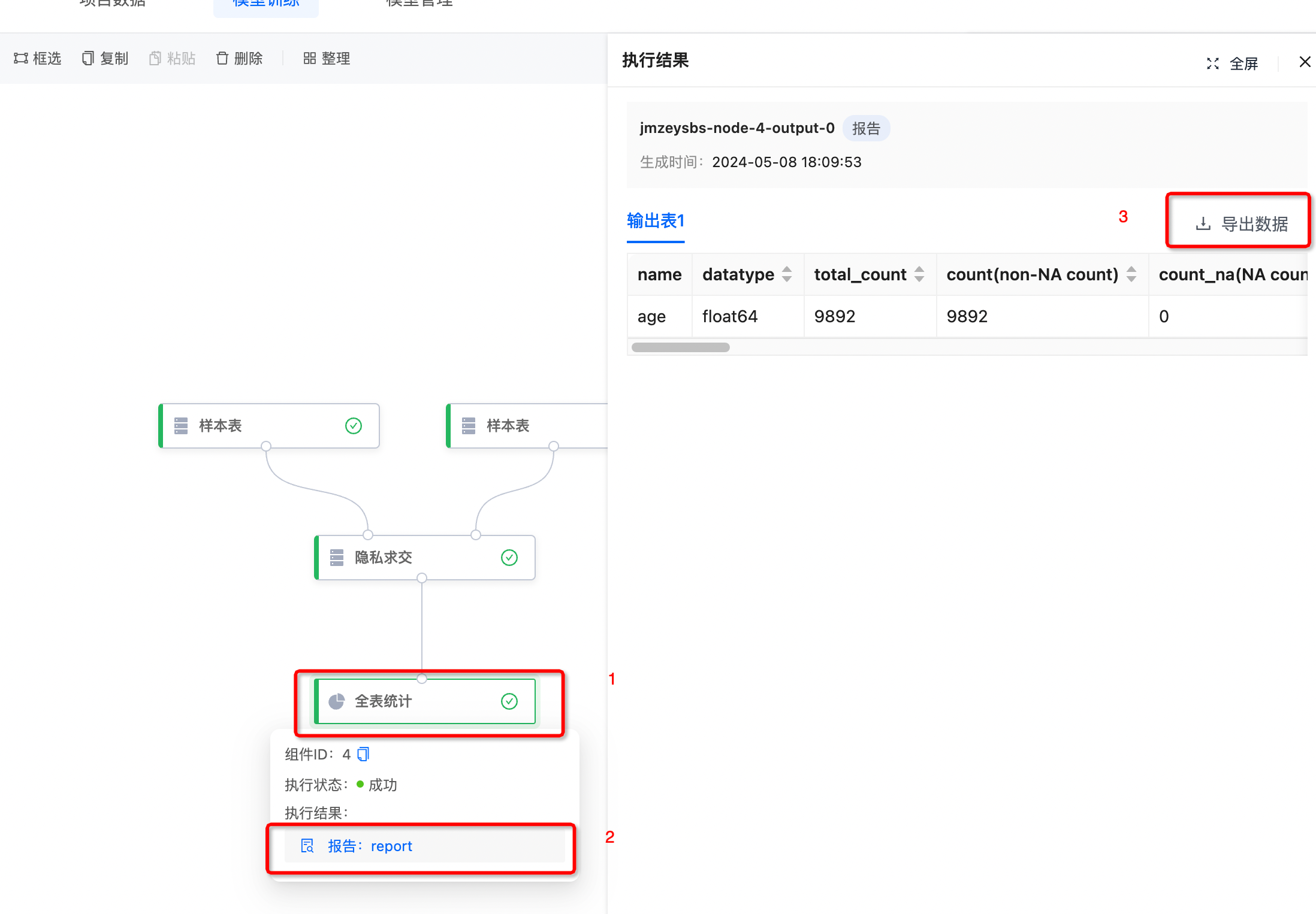This screenshot has width=1316, height=914.
Task: Click the 隐私求交 output port
Action: pyautogui.click(x=422, y=578)
